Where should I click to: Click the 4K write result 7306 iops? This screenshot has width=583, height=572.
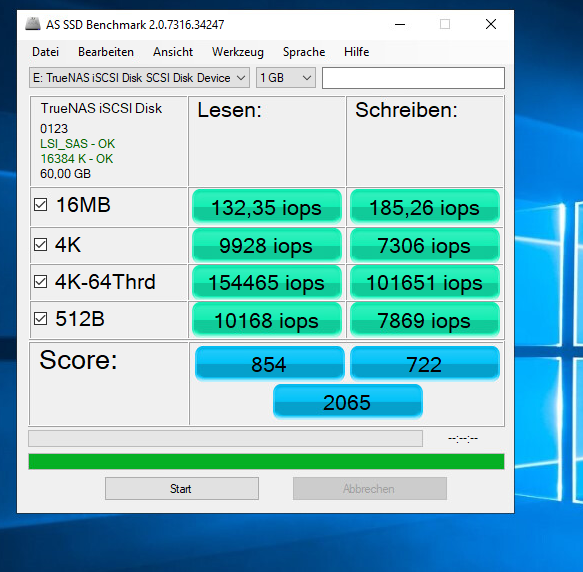tap(425, 245)
